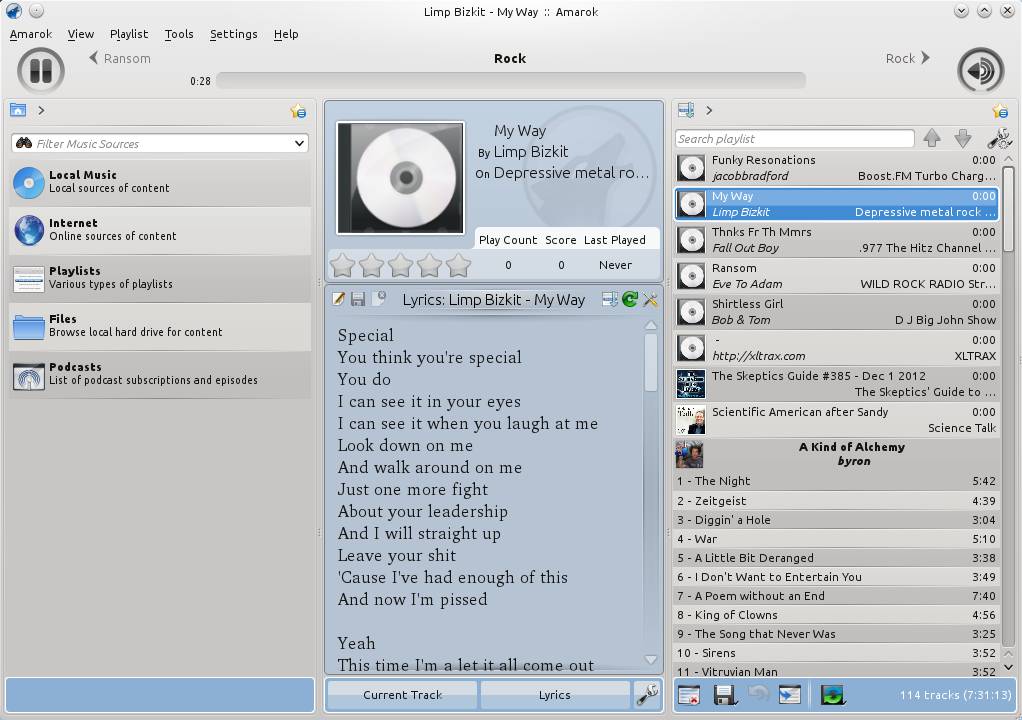1022x720 pixels.
Task: Click the volume speaker icon
Action: click(x=980, y=70)
